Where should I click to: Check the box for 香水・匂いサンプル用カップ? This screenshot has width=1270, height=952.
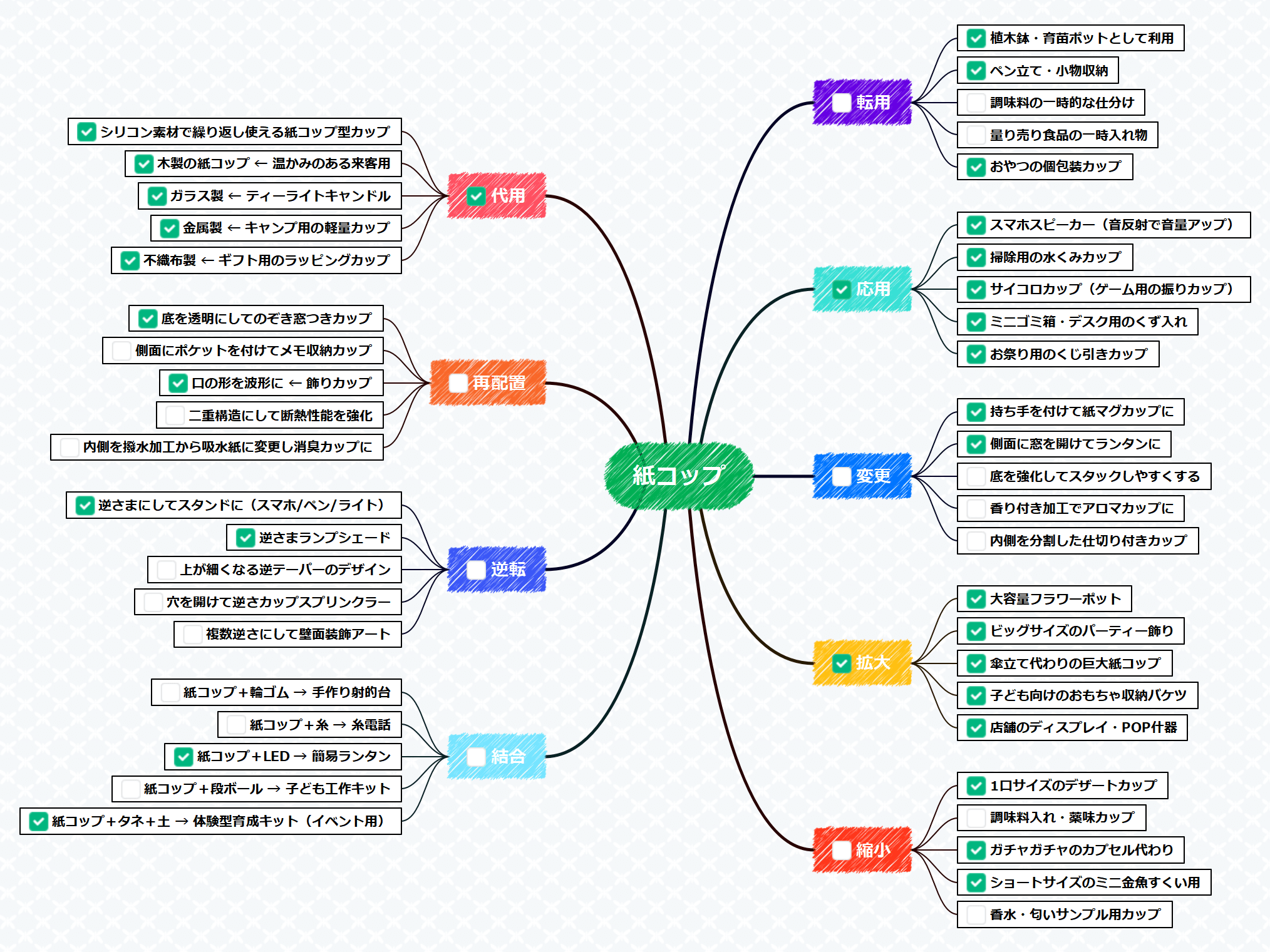[976, 914]
